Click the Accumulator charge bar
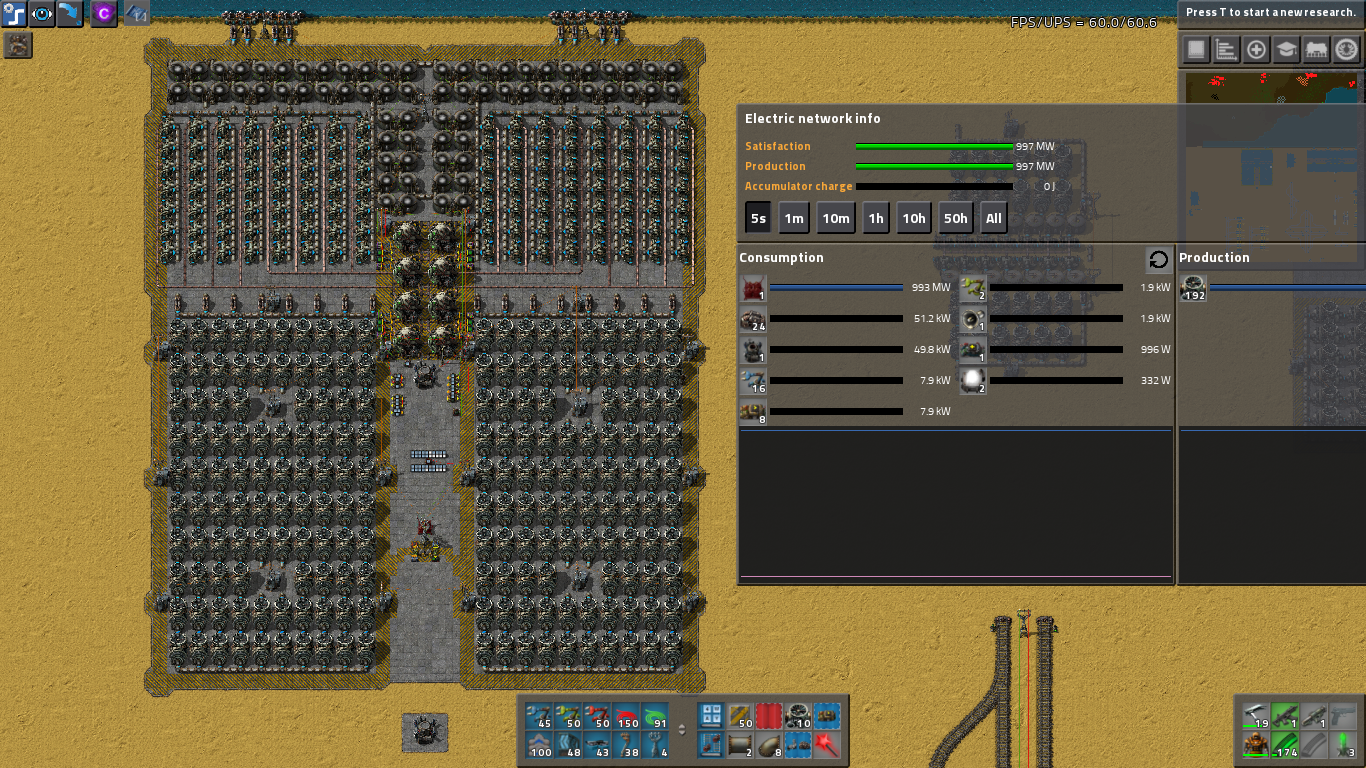The width and height of the screenshot is (1366, 768). (934, 186)
